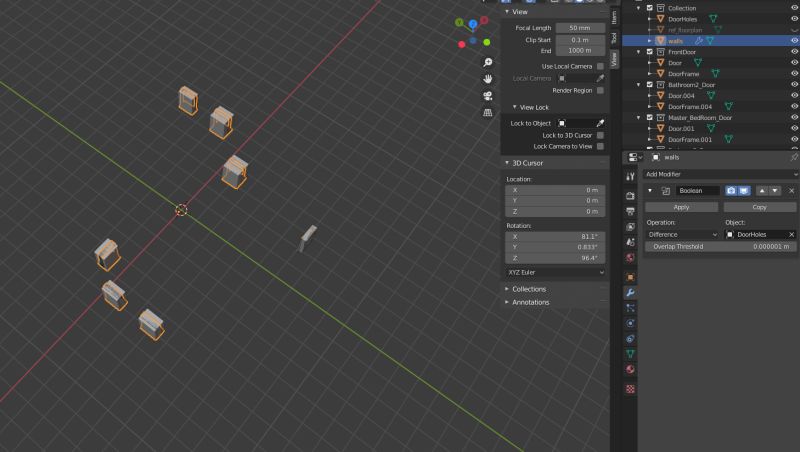This screenshot has height=452, width=800.
Task: Open the Modifiers wrench tab
Action: (x=630, y=292)
